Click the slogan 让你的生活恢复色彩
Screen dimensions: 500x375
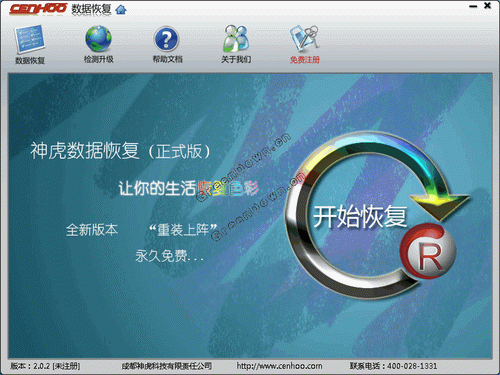click(x=189, y=188)
